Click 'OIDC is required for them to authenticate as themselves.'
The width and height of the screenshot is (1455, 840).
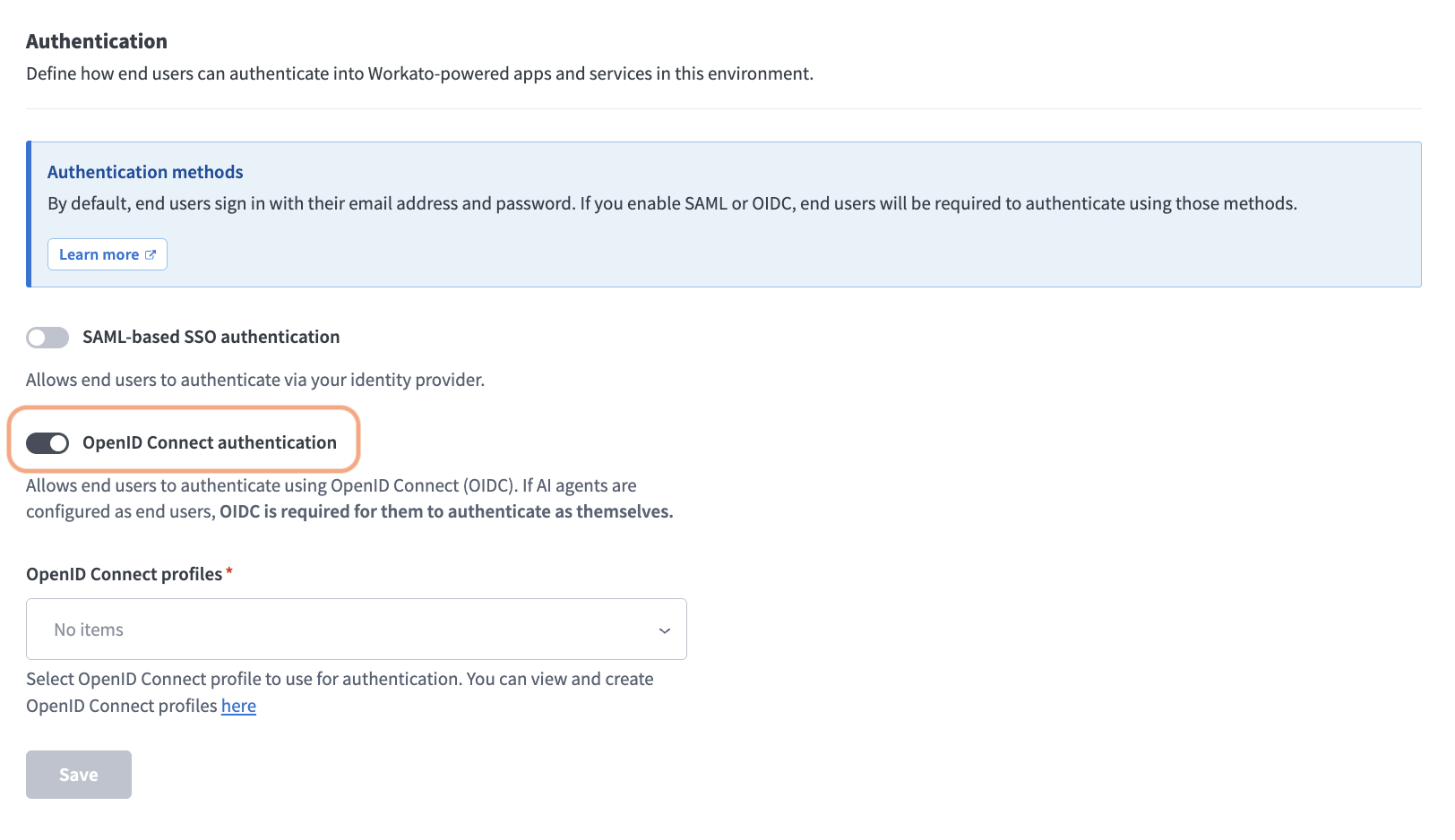[446, 511]
